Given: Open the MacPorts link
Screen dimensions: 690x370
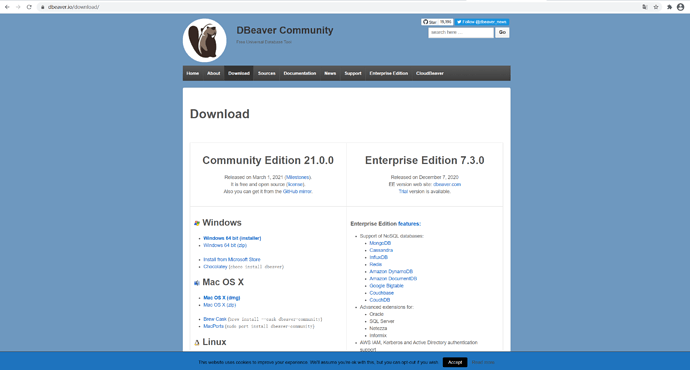Looking at the screenshot, I should coord(213,326).
